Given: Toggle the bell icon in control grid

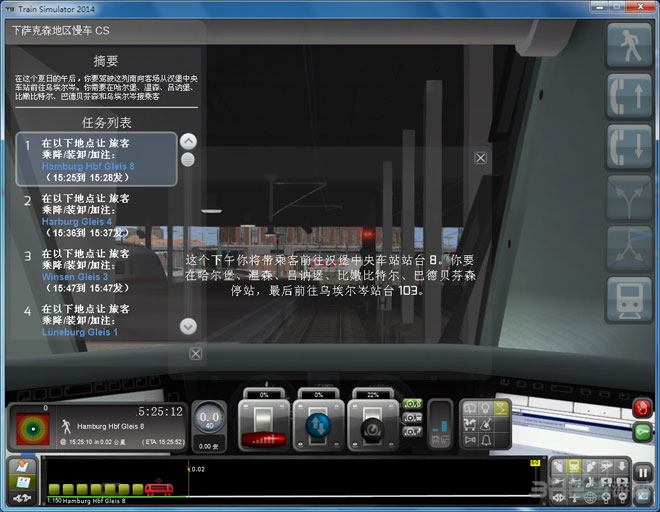Looking at the screenshot, I should pos(485,440).
